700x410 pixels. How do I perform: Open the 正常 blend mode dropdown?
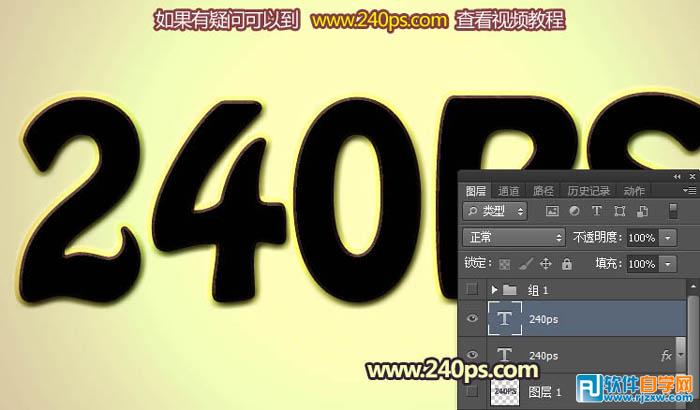[514, 237]
